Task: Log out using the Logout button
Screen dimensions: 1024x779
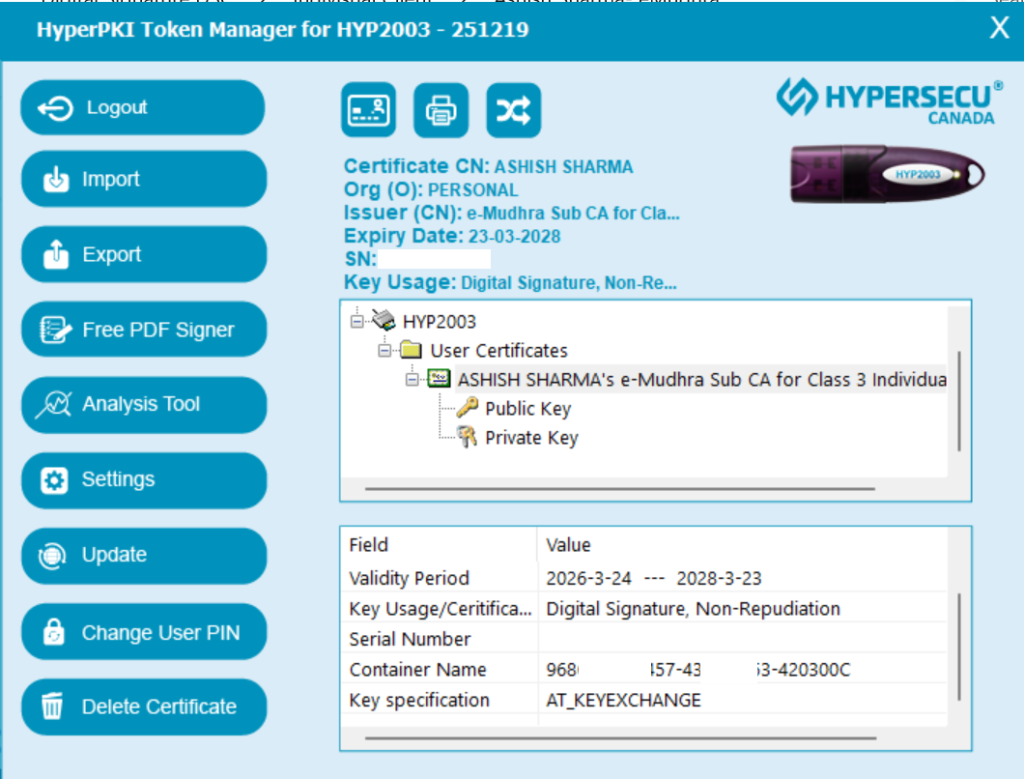Action: [x=143, y=108]
